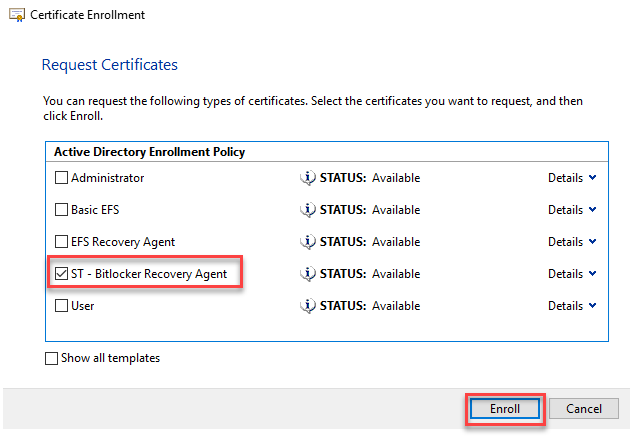Screen dimensions: 632x438
Task: Expand Details for Administrator
Action: tap(571, 178)
